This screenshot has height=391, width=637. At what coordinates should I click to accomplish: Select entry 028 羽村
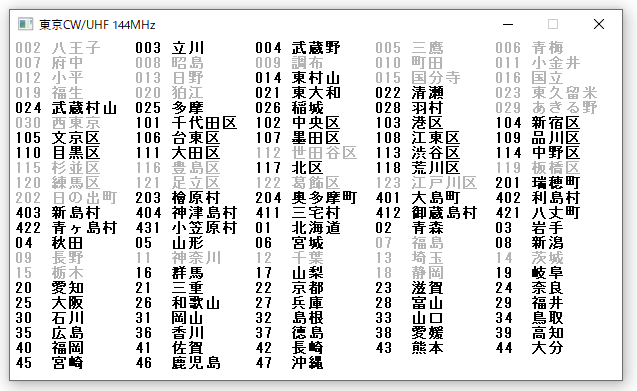pyautogui.click(x=410, y=108)
